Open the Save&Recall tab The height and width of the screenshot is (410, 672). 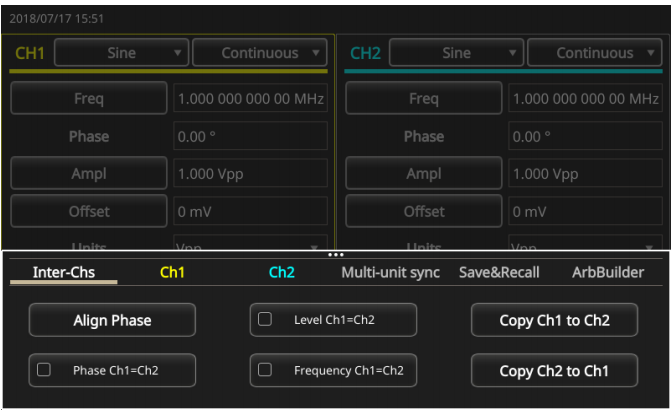tap(499, 272)
